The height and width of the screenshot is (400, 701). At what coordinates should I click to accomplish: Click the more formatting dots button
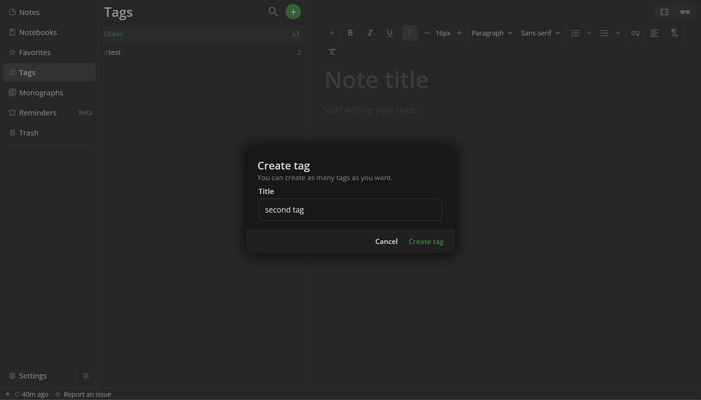click(x=409, y=33)
